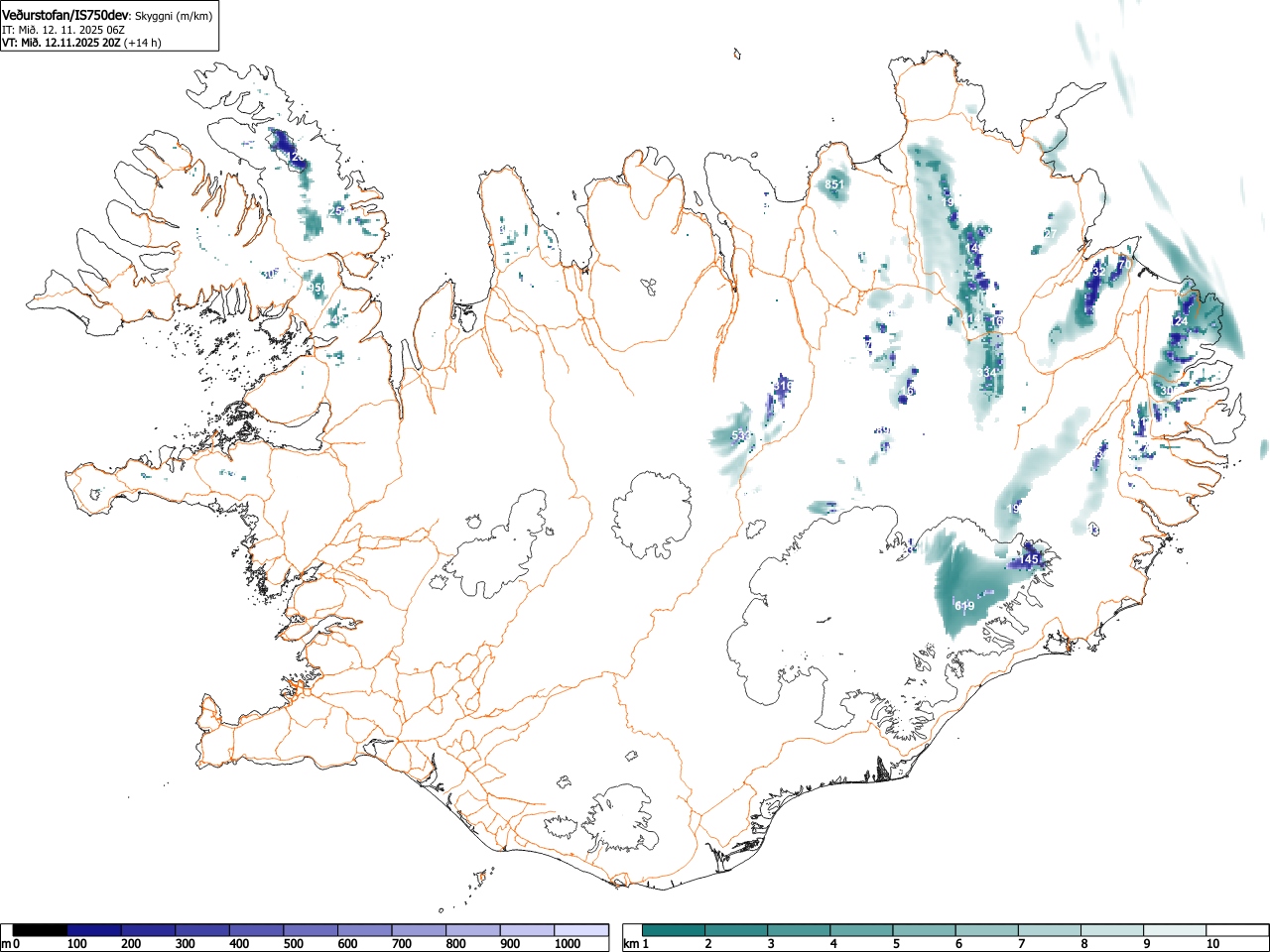1270x952 pixels.
Task: Select the swatch right of the 1000 m mark
Action: 581,930
